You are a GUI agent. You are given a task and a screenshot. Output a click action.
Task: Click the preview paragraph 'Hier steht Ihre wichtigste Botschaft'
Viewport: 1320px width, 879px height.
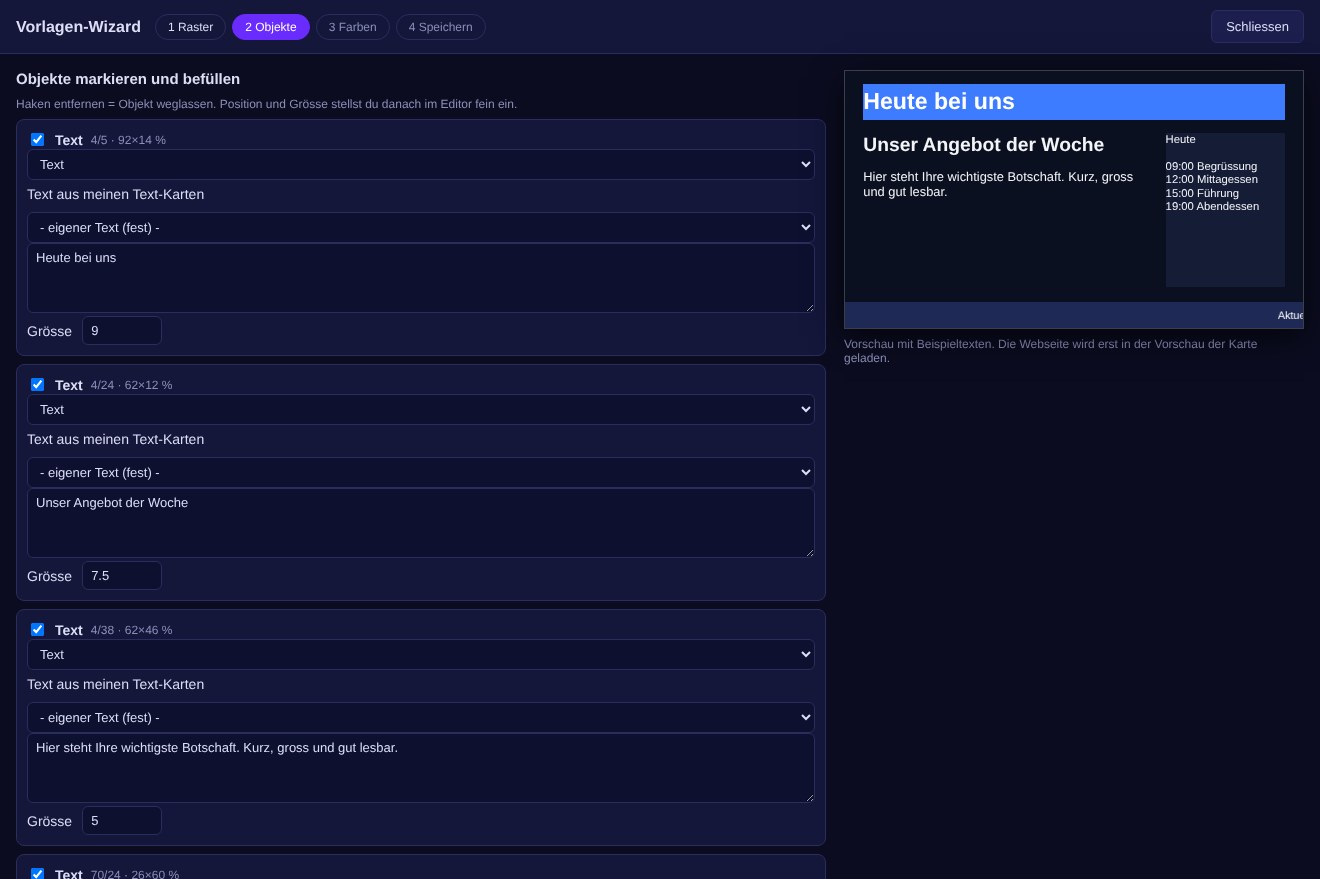[x=998, y=184]
